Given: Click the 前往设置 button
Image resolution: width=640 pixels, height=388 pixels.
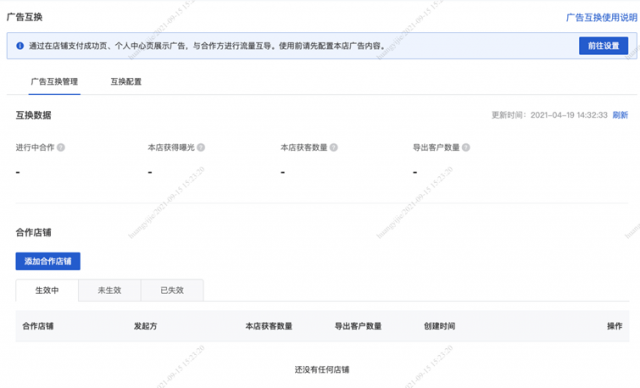Looking at the screenshot, I should pyautogui.click(x=603, y=46).
